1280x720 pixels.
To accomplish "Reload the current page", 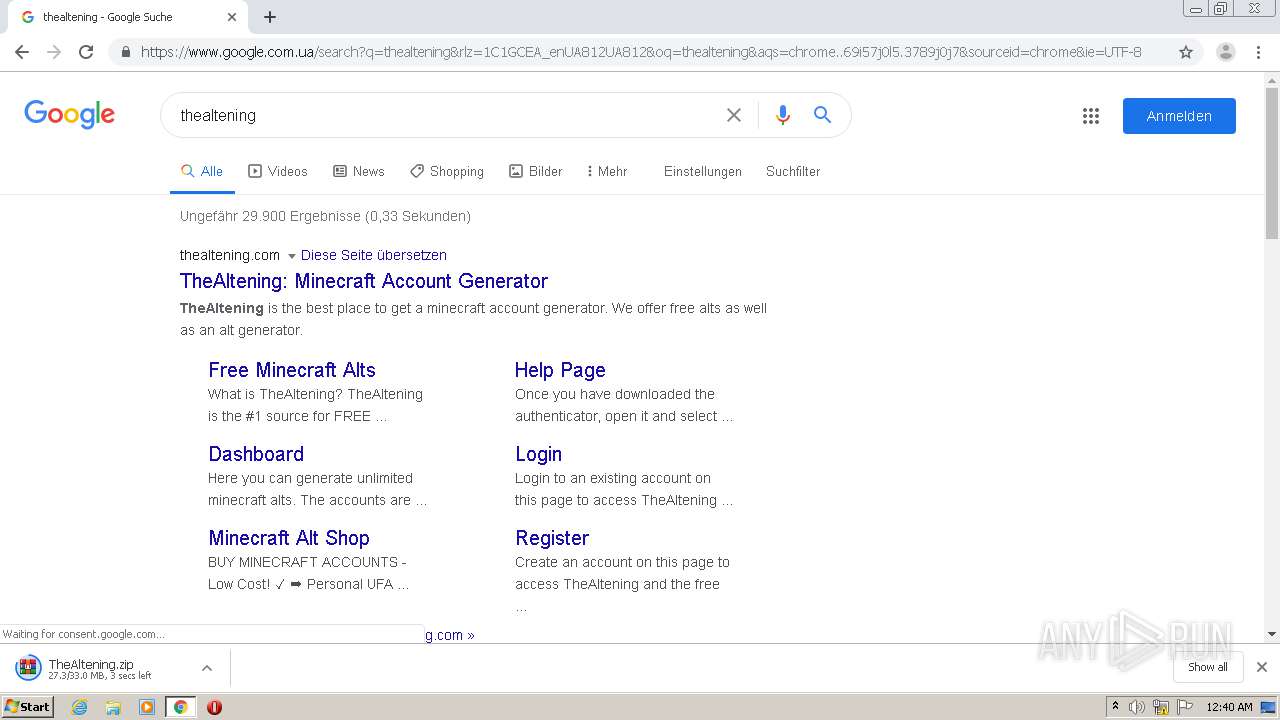I will pos(86,52).
